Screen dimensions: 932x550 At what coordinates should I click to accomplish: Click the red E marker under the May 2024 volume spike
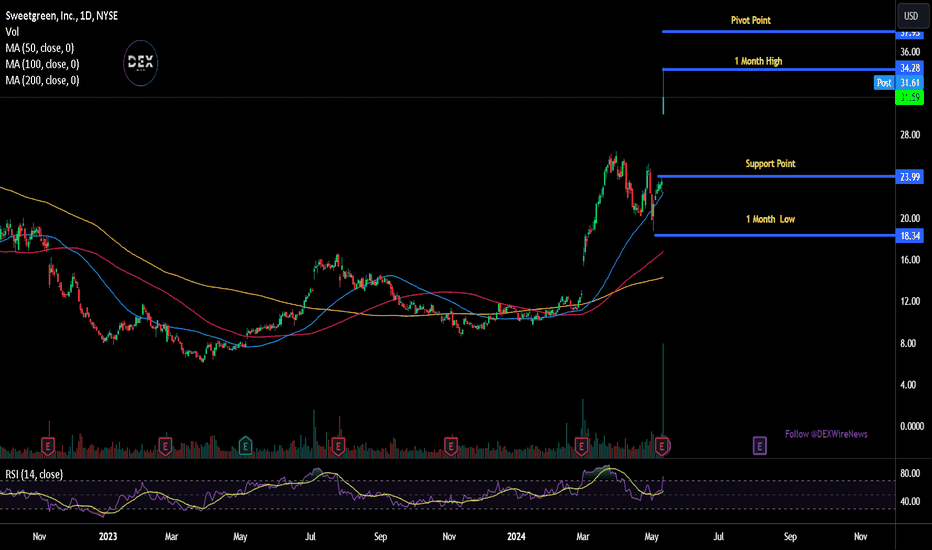(662, 445)
